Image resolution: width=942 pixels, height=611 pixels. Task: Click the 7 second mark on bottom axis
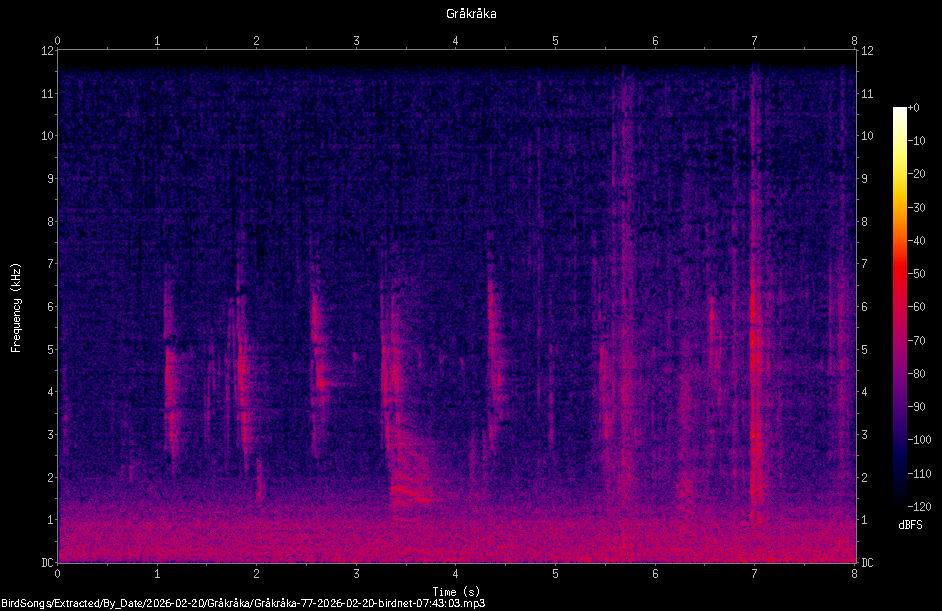(755, 574)
